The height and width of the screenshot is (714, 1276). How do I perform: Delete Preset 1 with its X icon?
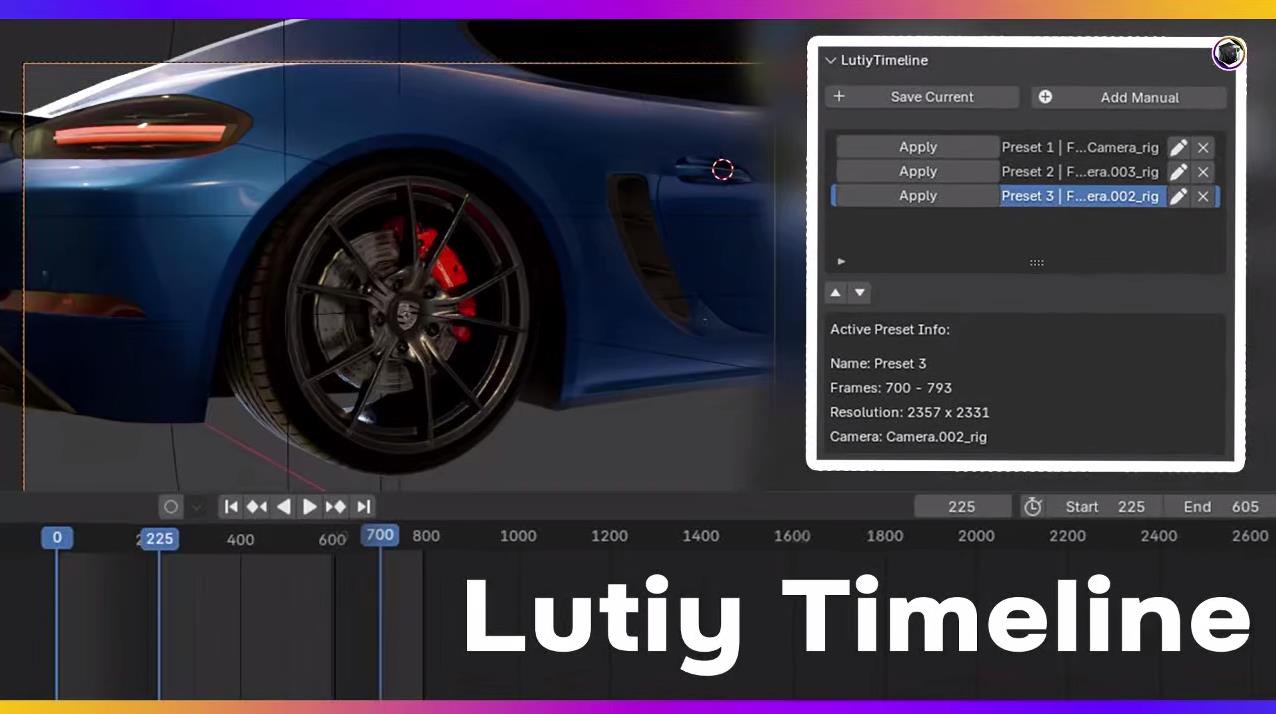1203,147
